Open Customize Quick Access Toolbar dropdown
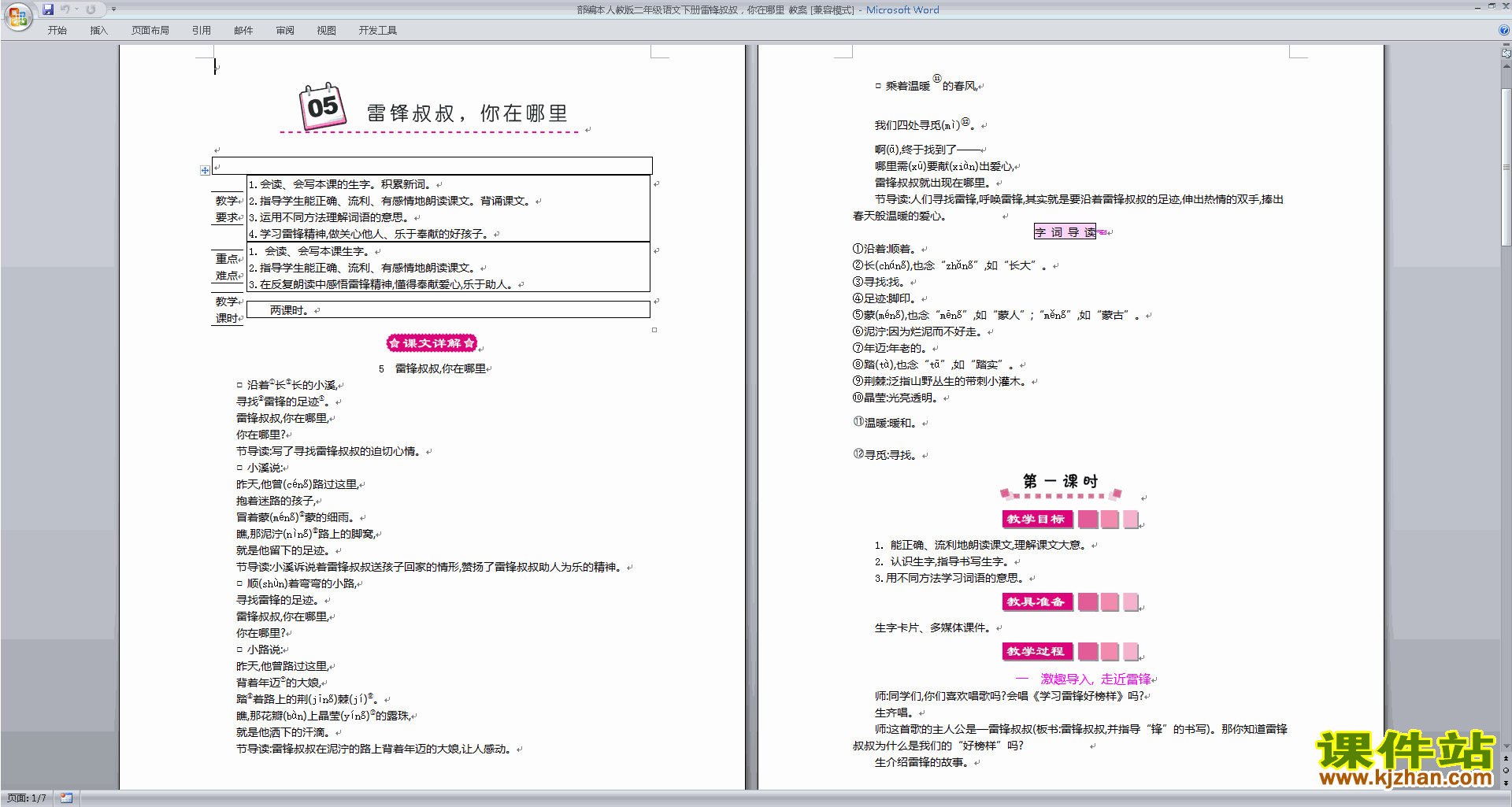Image resolution: width=1512 pixels, height=807 pixels. [113, 9]
